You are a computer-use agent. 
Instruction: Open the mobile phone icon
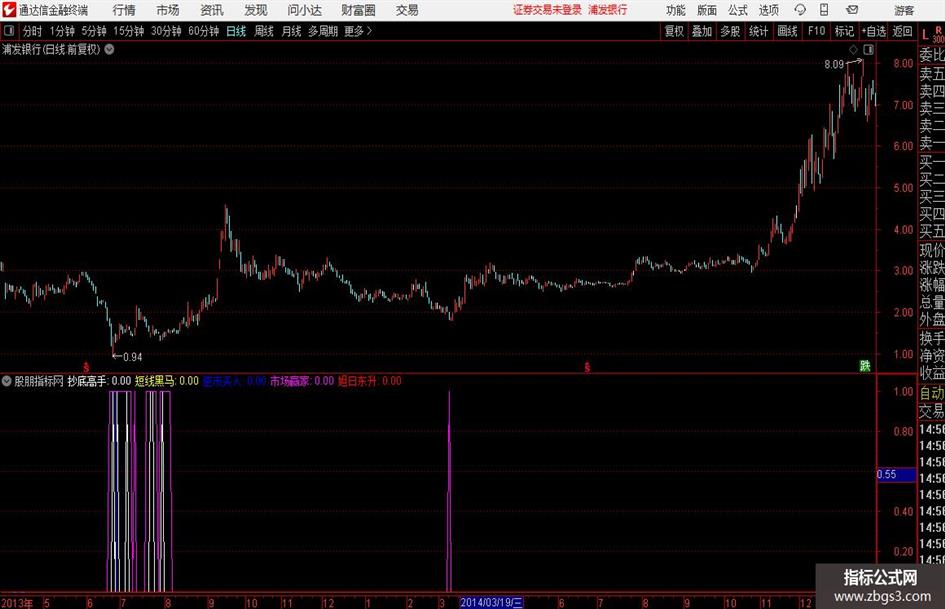pyautogui.click(x=824, y=10)
